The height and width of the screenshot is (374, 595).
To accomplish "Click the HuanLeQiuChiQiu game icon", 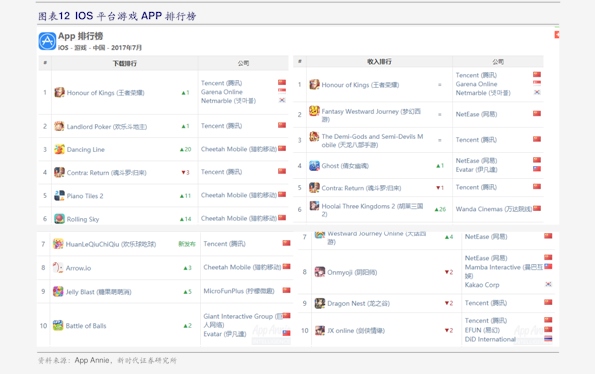I will coord(58,244).
